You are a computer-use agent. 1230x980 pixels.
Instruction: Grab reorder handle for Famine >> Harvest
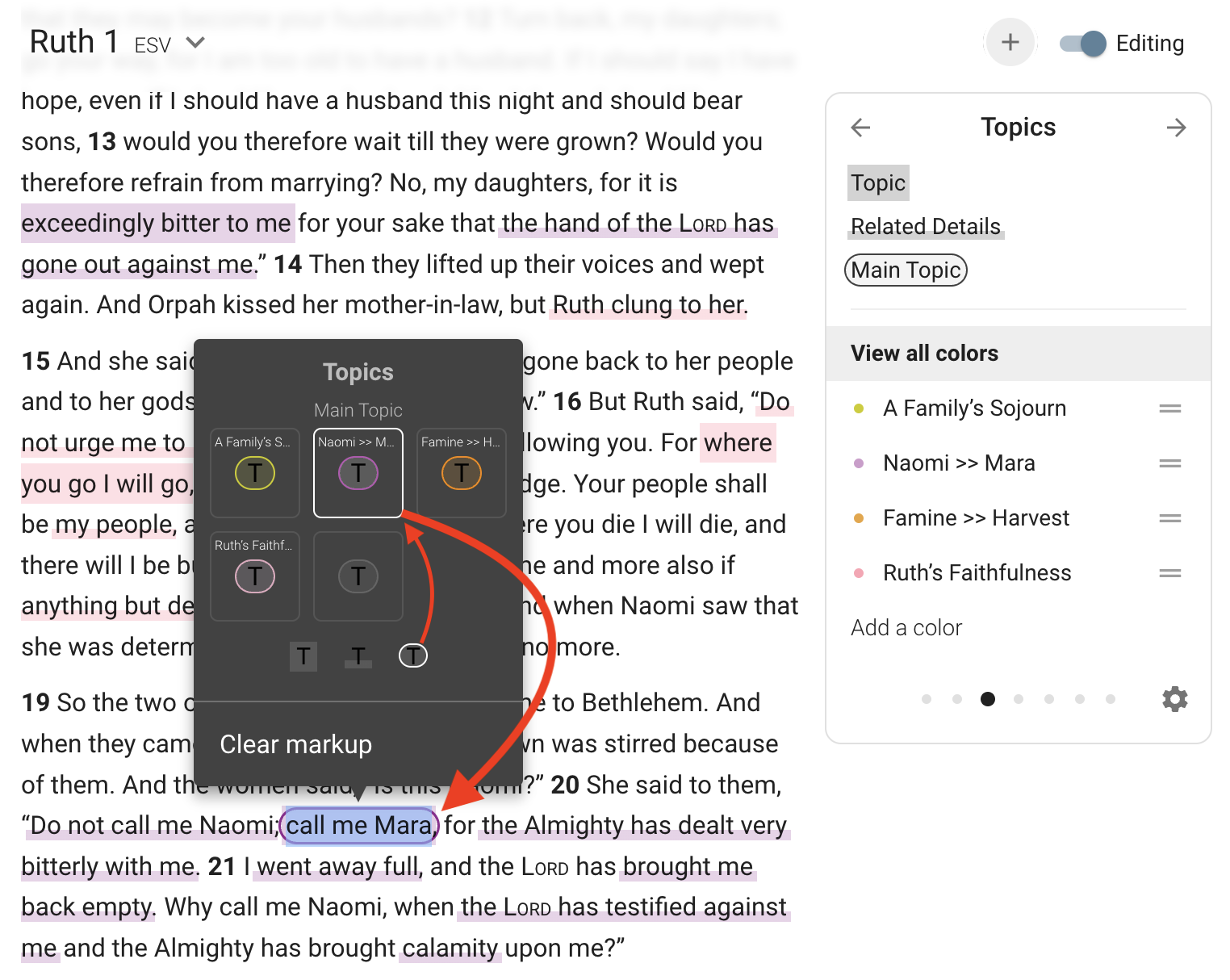pyautogui.click(x=1170, y=518)
